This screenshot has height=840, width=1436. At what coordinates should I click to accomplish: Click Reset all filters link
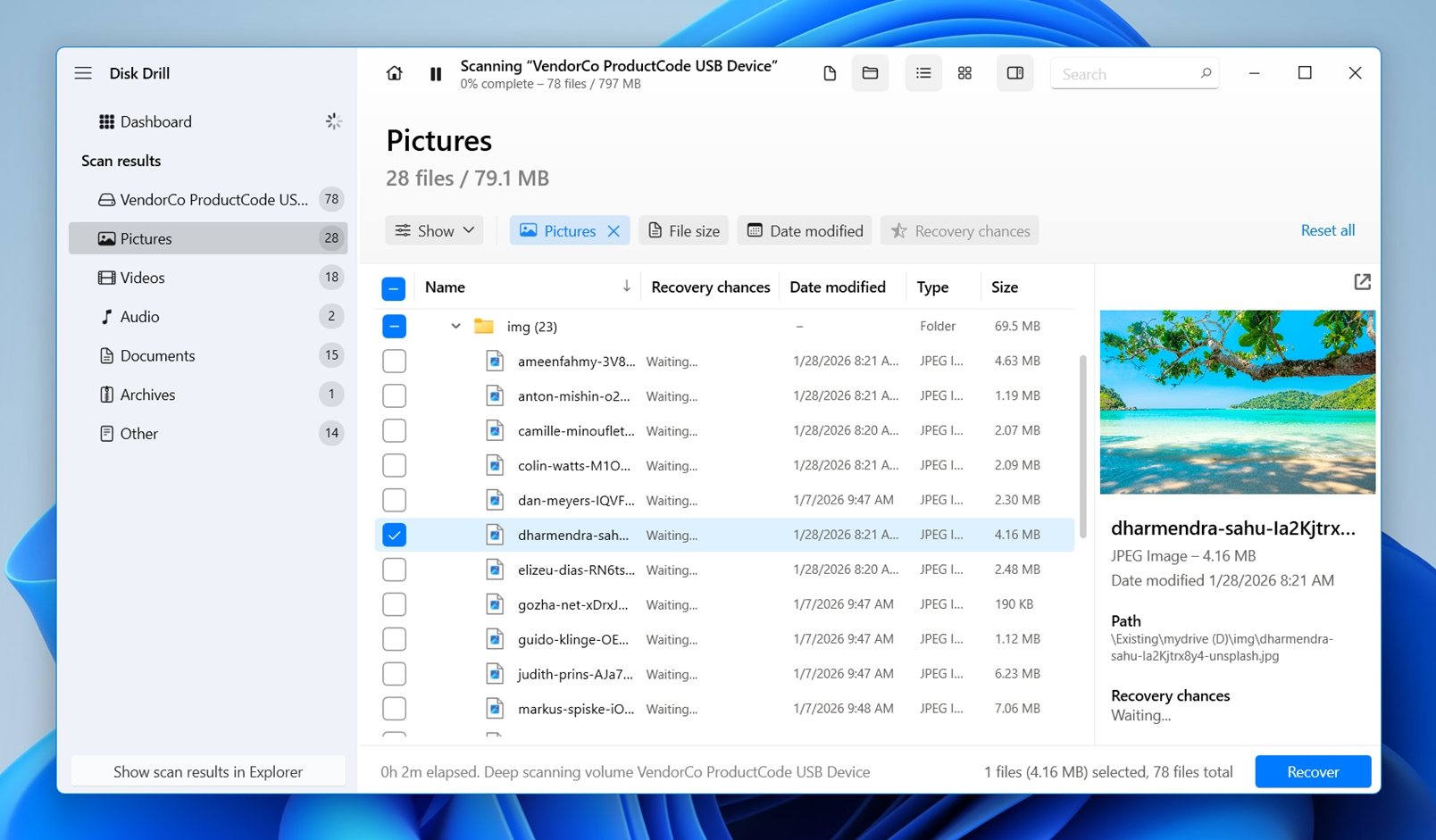point(1328,230)
